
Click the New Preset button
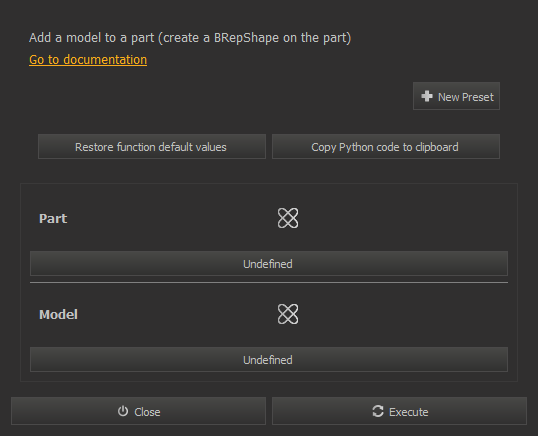456,96
